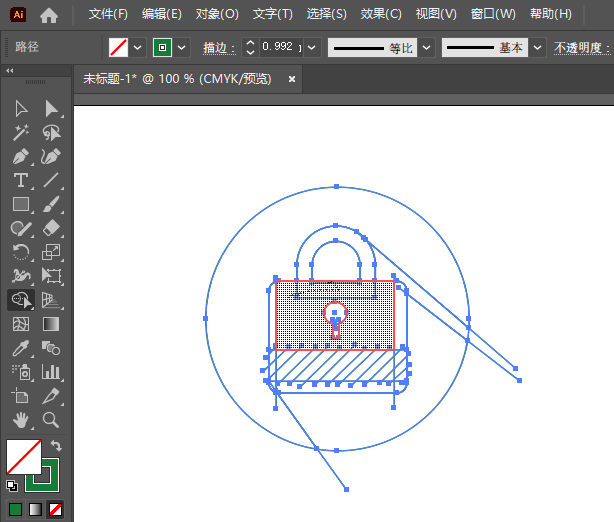Image resolution: width=614 pixels, height=522 pixels.
Task: Select the Scale tool
Action: pyautogui.click(x=51, y=252)
